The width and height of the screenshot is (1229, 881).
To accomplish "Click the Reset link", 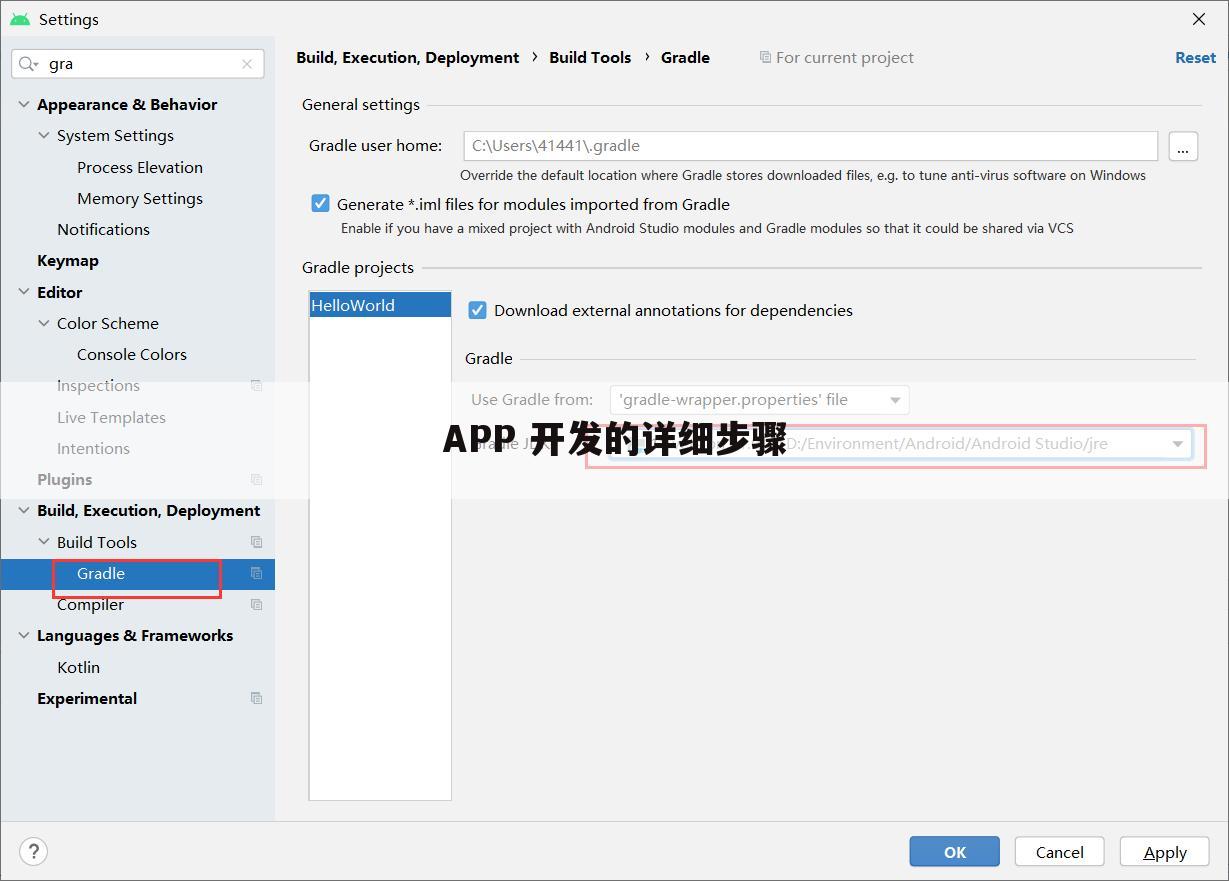I will pyautogui.click(x=1195, y=58).
